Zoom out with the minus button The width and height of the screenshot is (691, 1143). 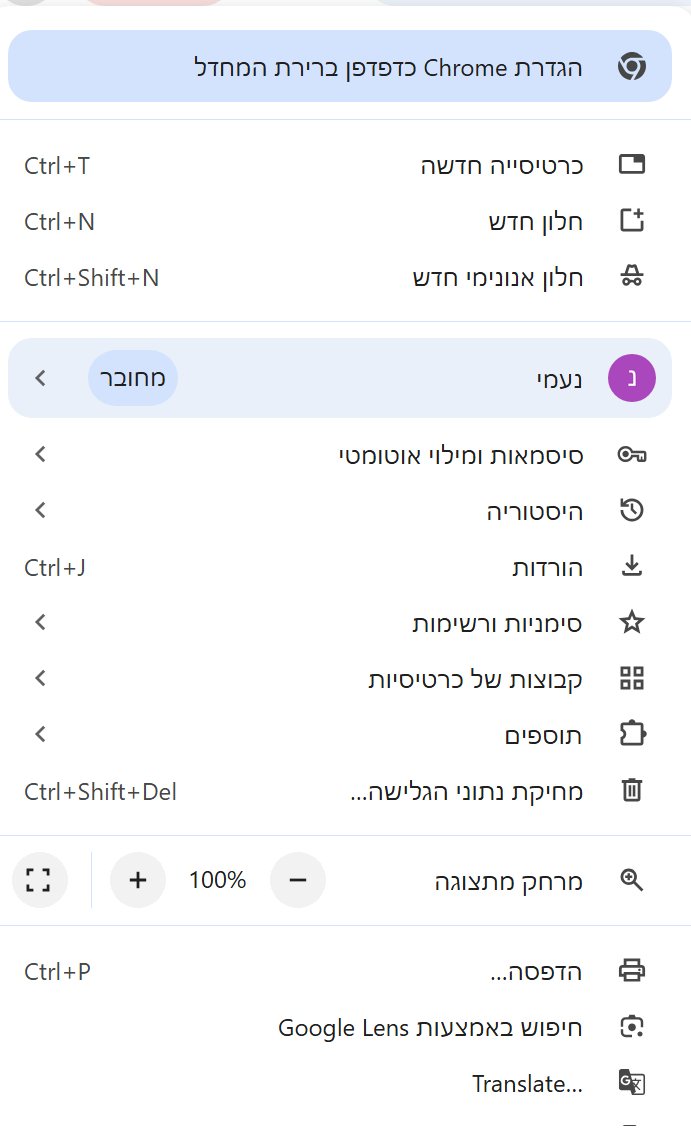298,880
